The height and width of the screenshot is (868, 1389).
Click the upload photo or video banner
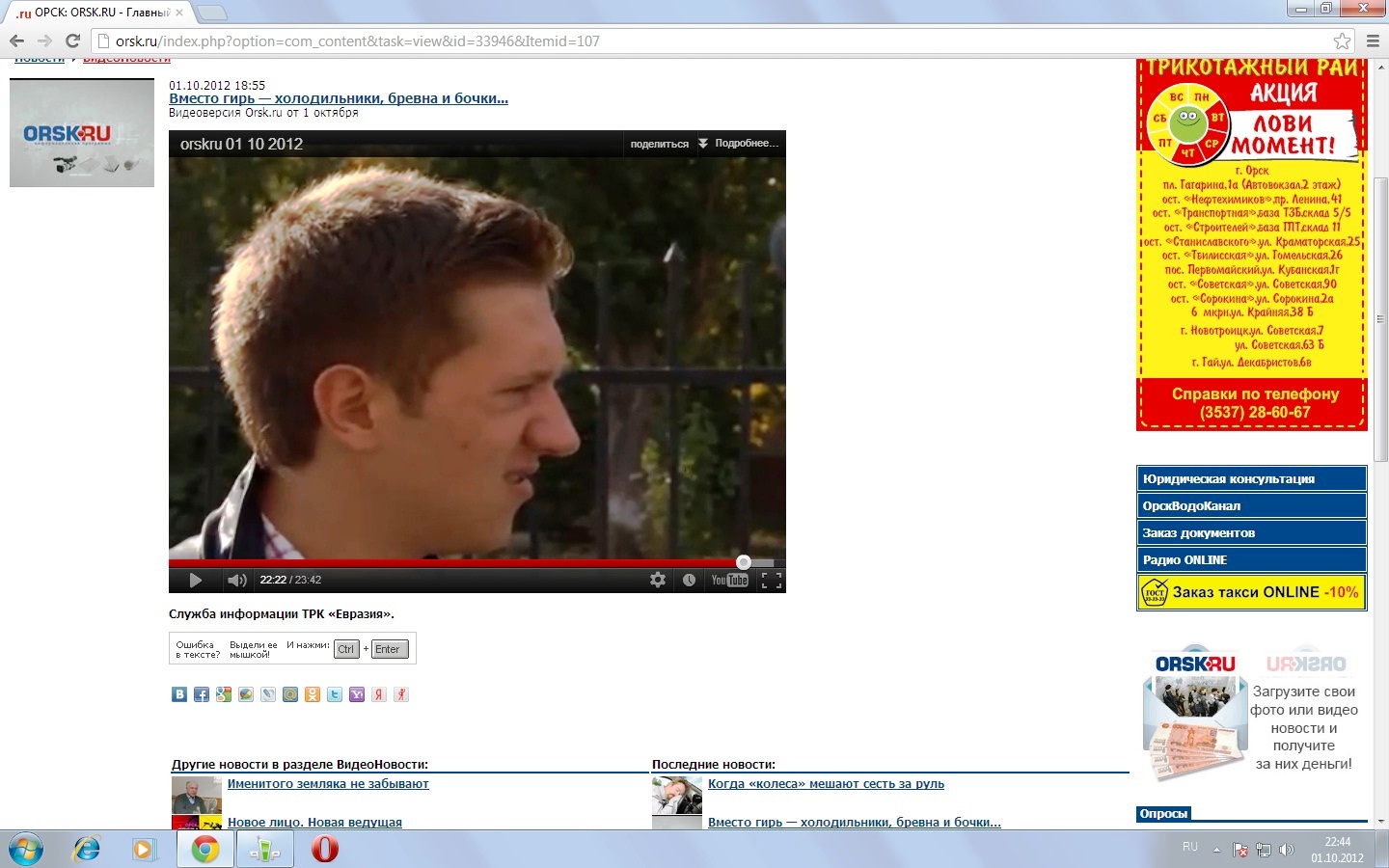click(x=1251, y=712)
